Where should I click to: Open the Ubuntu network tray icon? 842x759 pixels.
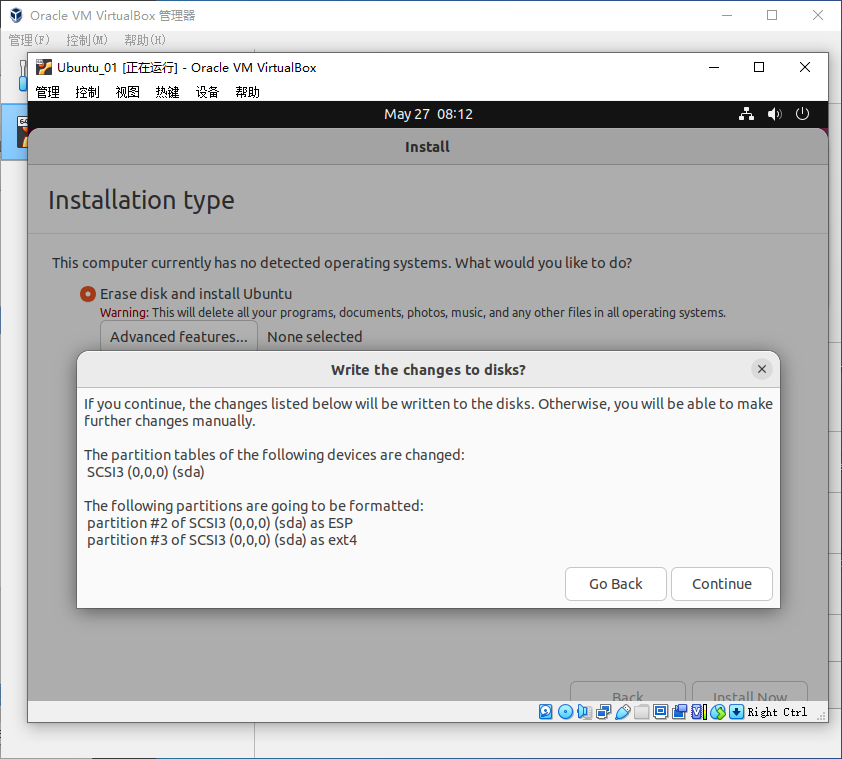point(746,114)
